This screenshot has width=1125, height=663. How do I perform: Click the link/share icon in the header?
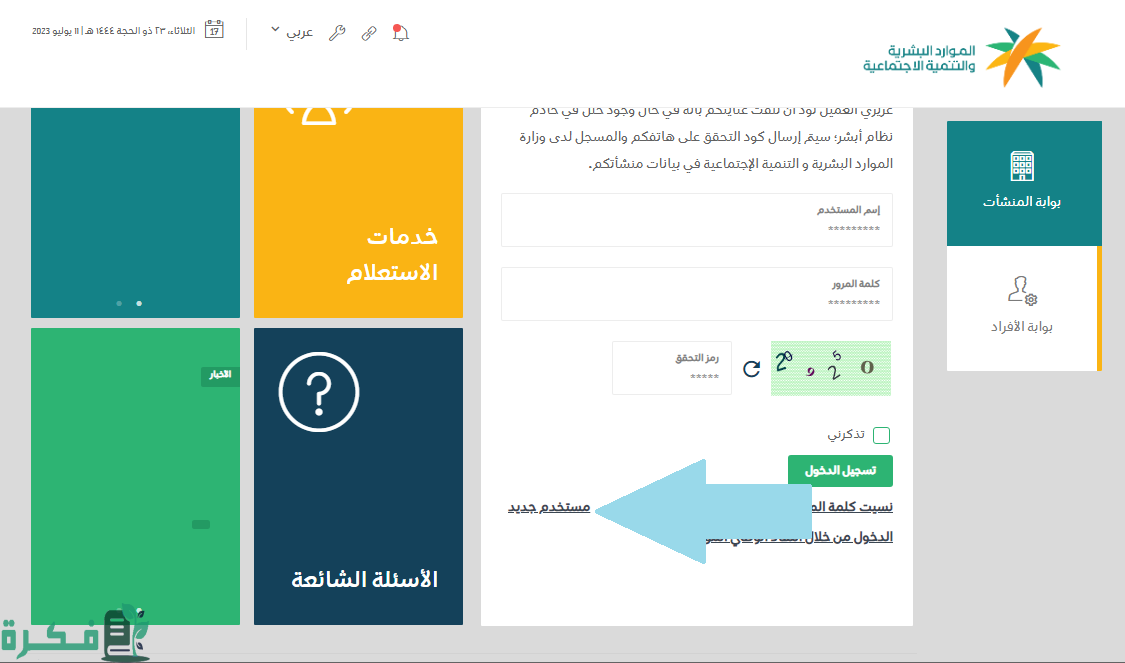[368, 31]
